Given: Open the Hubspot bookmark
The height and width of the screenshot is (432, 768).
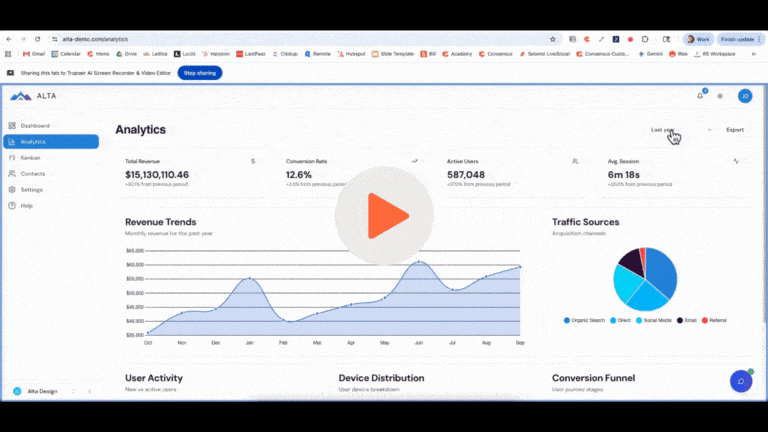Looking at the screenshot, I should pyautogui.click(x=352, y=54).
